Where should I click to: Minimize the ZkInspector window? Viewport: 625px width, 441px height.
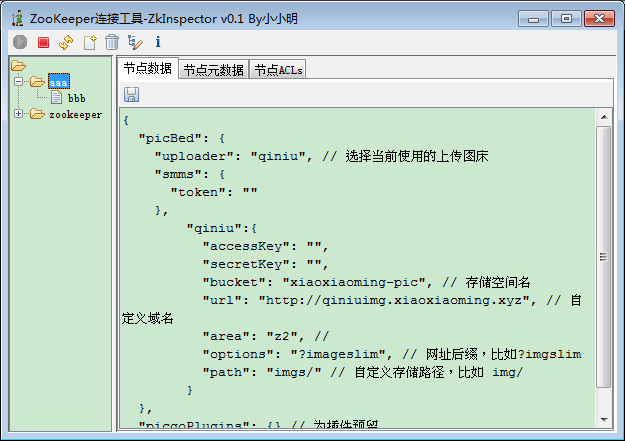click(x=533, y=19)
